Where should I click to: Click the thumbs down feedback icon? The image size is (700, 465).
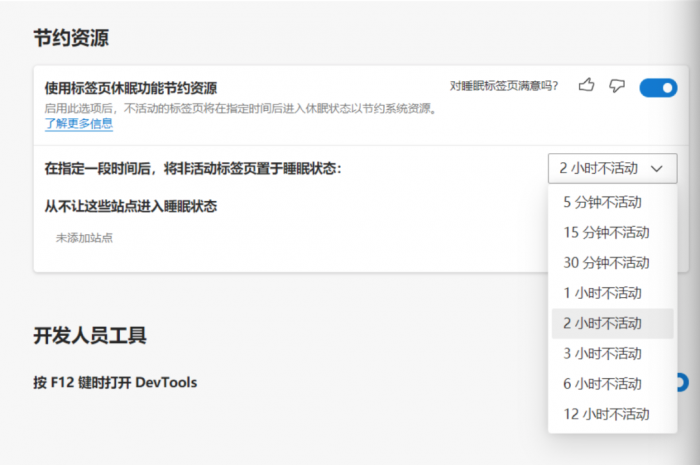(x=617, y=86)
